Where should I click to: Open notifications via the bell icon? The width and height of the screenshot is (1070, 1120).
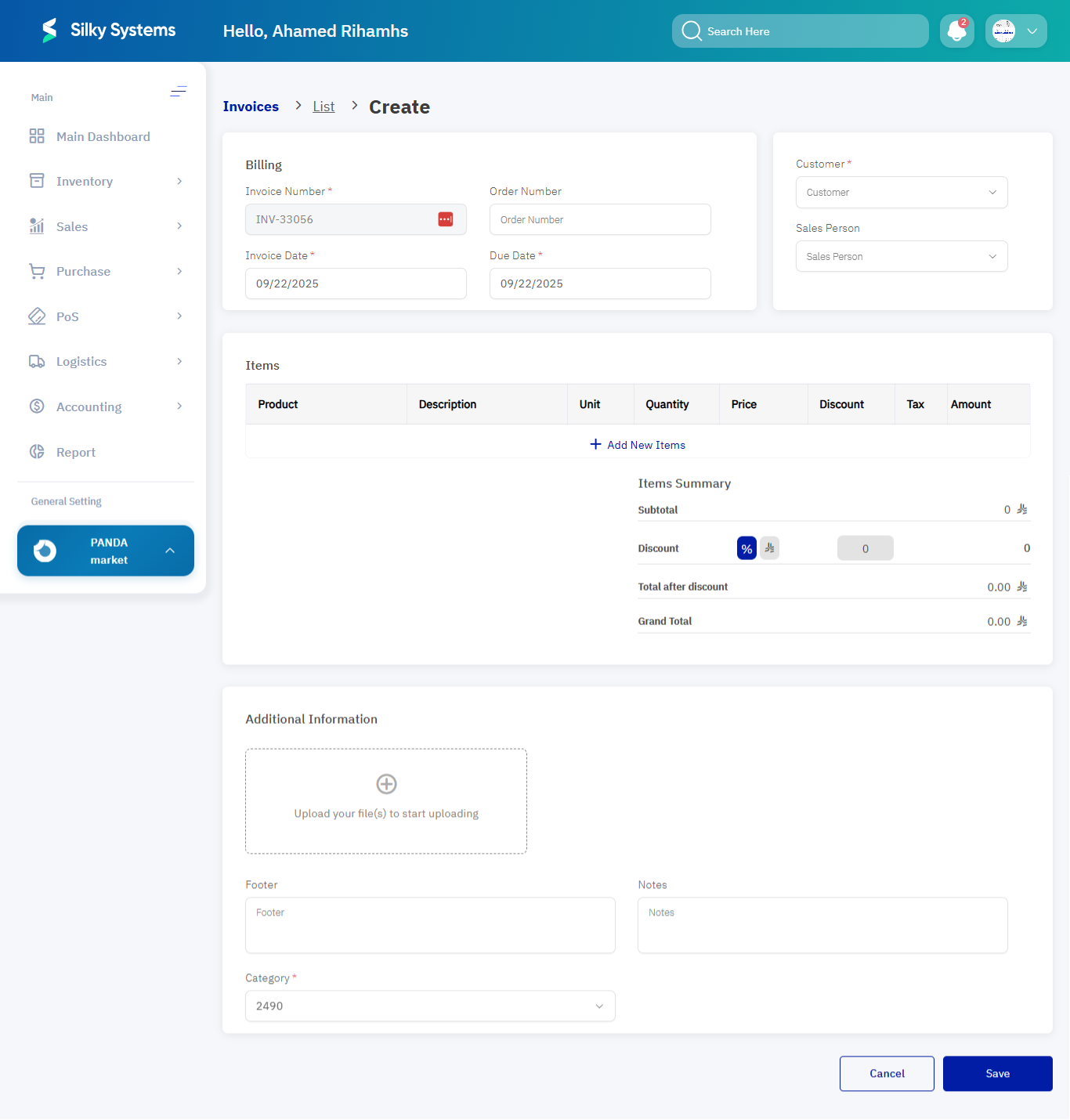pos(956,31)
